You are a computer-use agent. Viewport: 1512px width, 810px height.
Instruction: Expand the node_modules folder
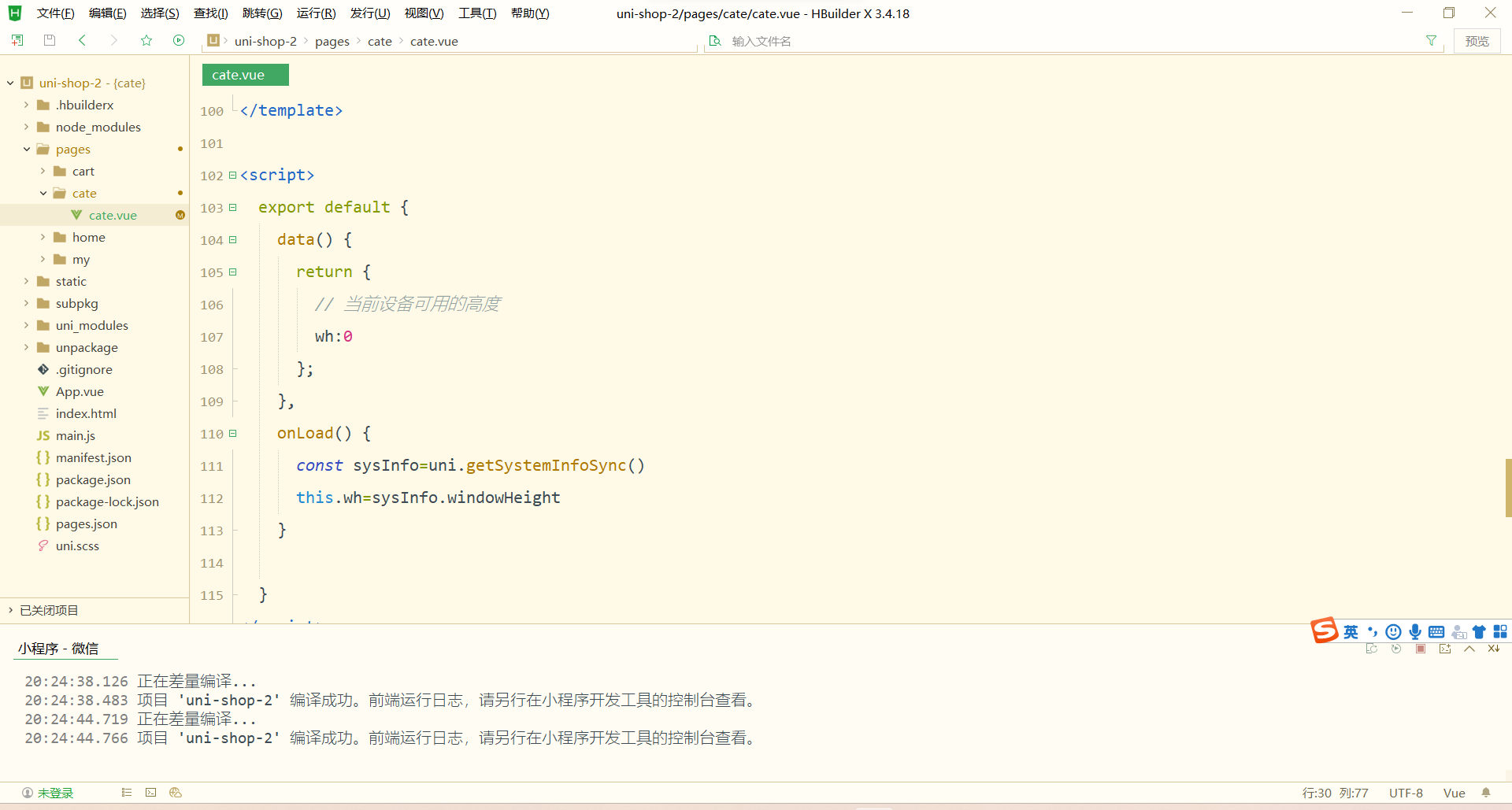26,127
